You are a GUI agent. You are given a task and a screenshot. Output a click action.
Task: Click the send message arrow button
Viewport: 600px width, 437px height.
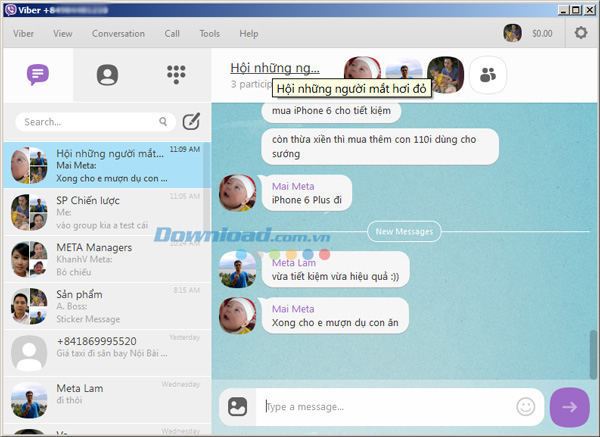(x=569, y=407)
